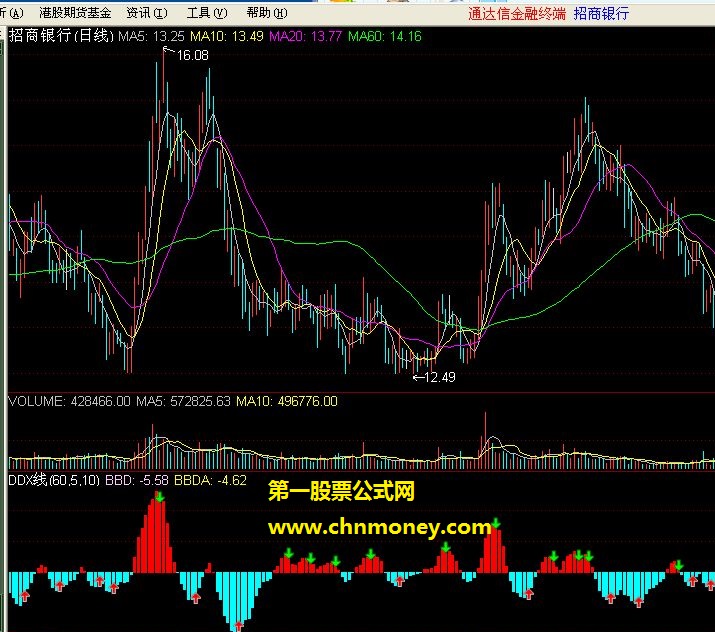Click the BBD: -5.58 value label
Screen dimensions: 715x632
click(x=137, y=480)
